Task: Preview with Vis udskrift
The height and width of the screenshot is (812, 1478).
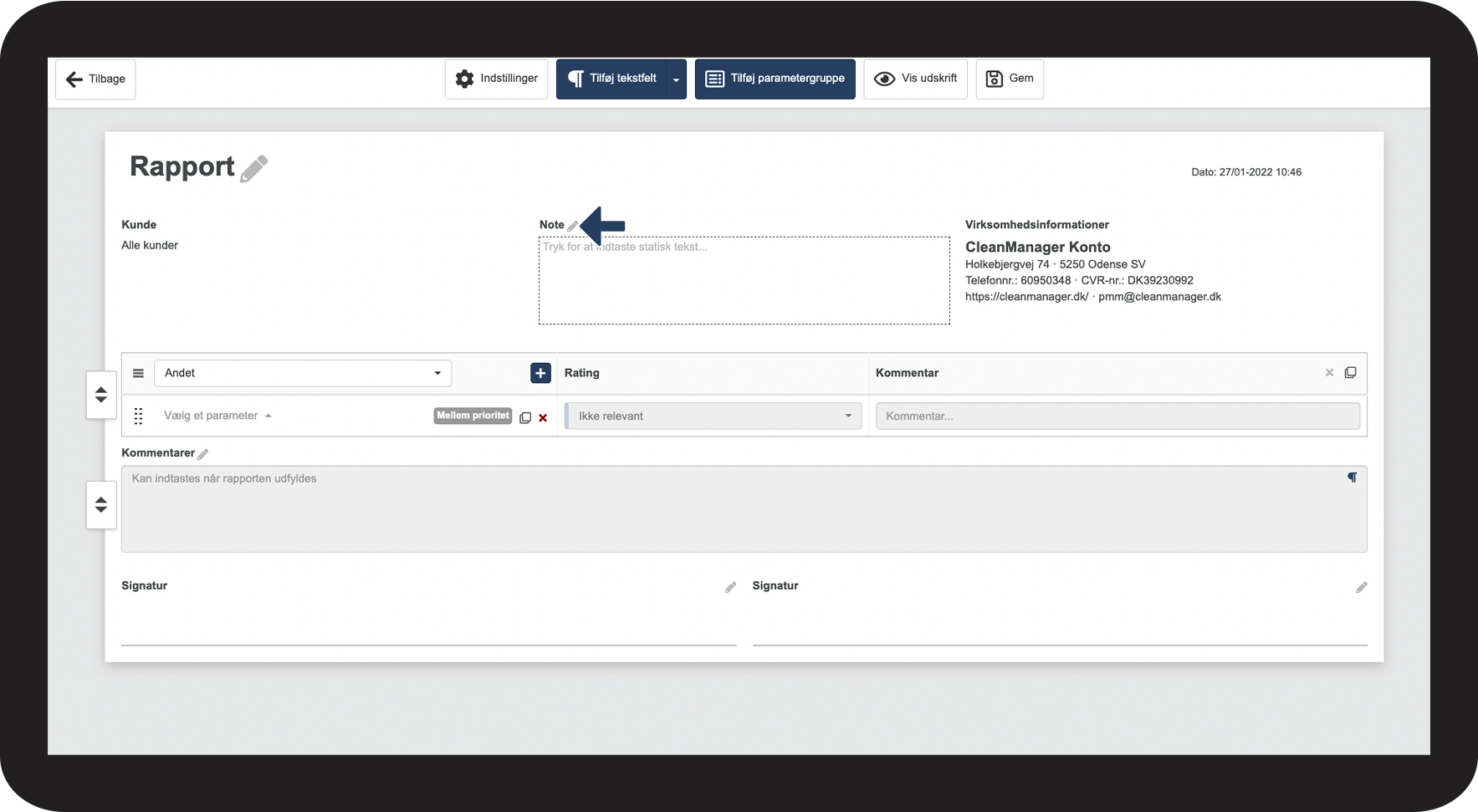Action: coord(915,79)
